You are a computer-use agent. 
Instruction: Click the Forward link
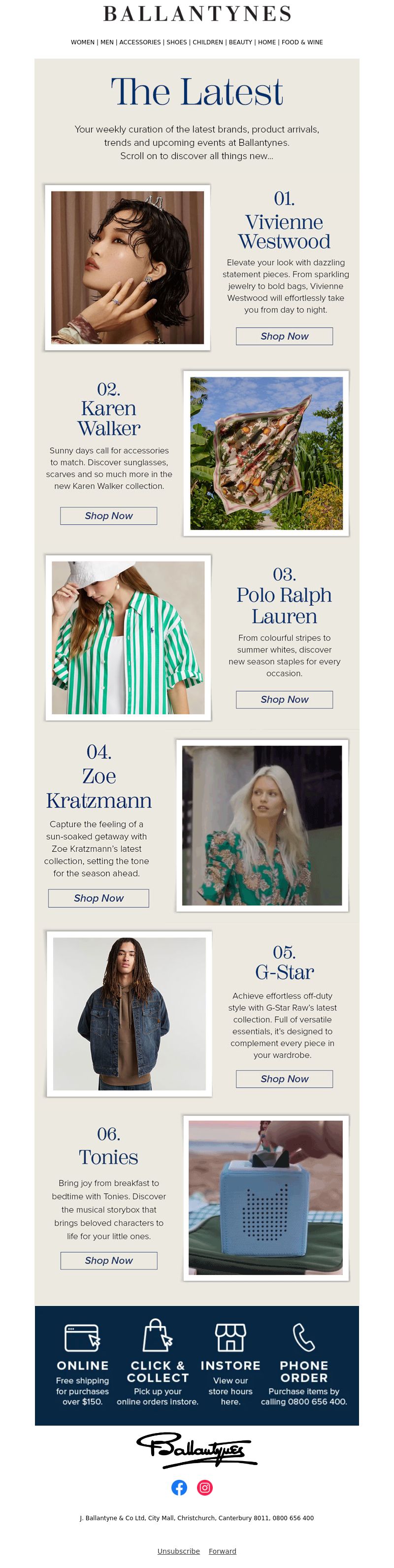222,1552
